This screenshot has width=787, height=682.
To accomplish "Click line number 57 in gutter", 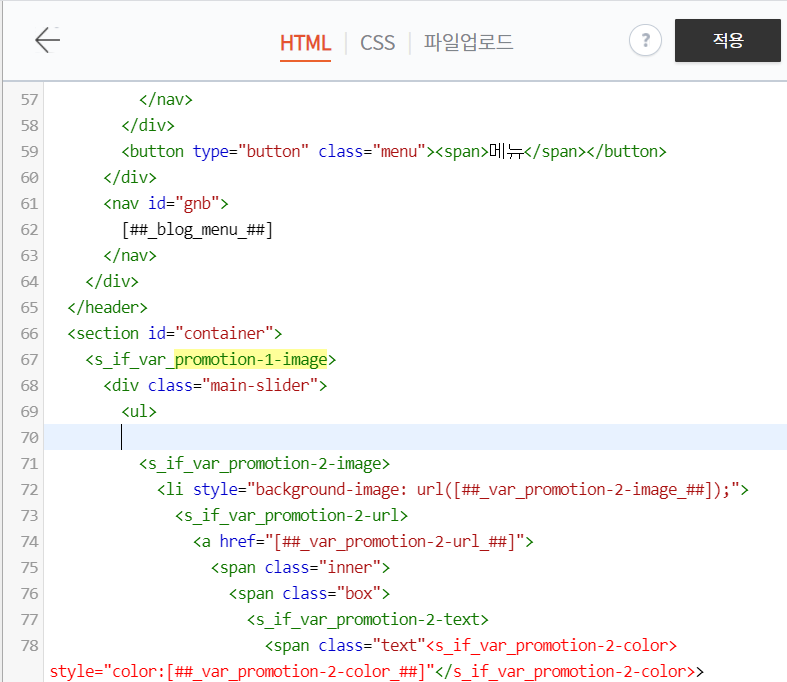I will tap(30, 99).
